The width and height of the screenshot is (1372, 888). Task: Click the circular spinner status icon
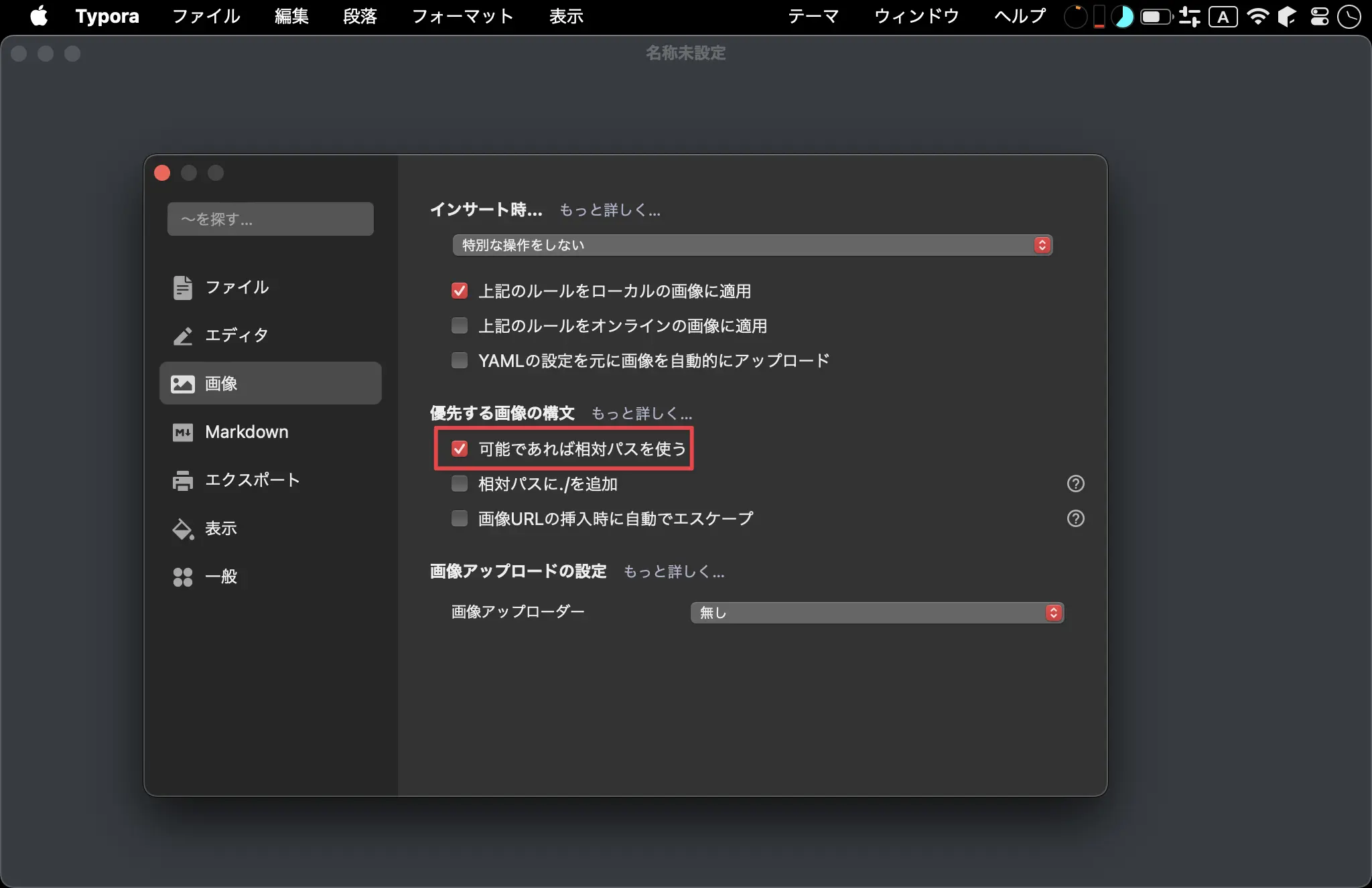1075,16
